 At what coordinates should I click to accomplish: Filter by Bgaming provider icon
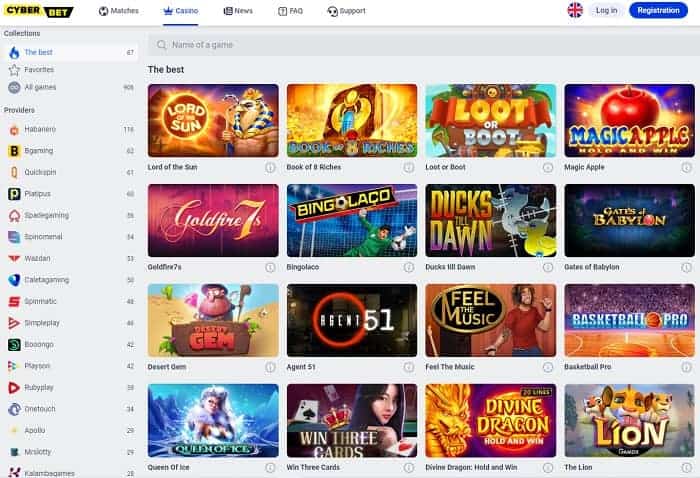coord(14,151)
